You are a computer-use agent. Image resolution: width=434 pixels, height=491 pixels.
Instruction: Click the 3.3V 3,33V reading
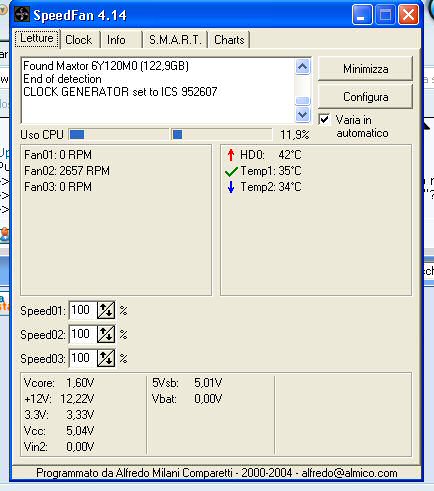59,415
